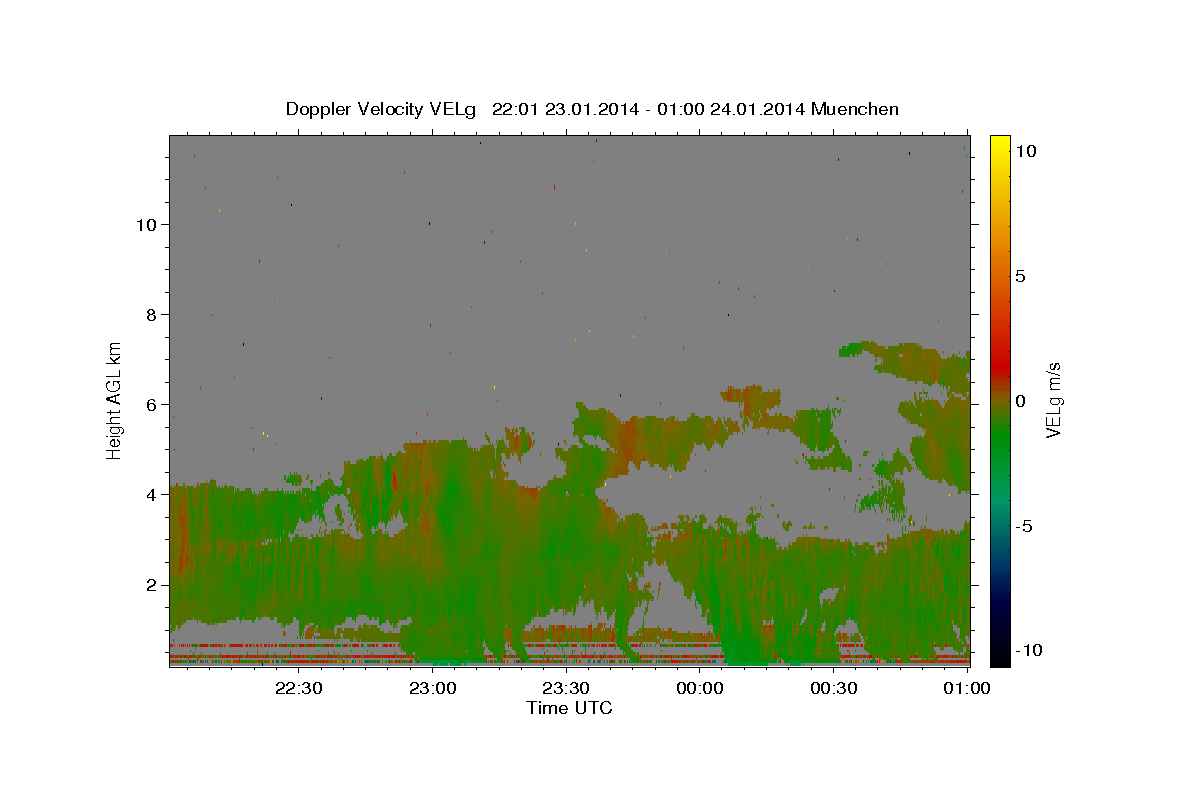Click the colorbar label '0'

tap(1020, 401)
